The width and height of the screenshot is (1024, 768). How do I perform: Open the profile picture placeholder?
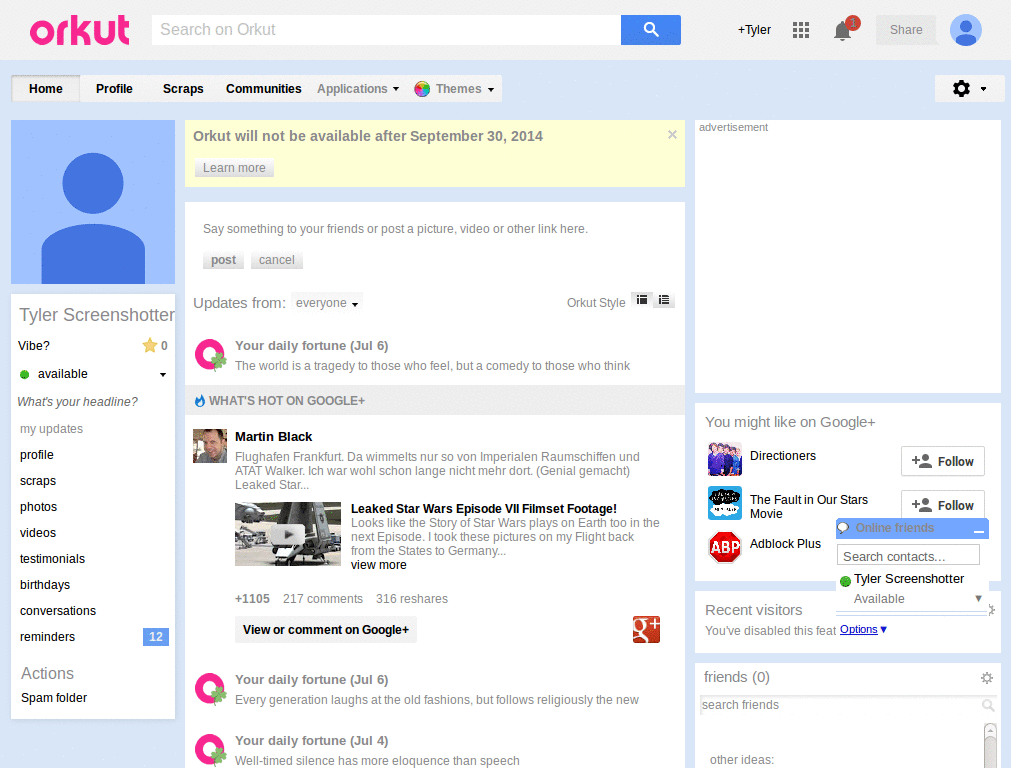click(93, 202)
